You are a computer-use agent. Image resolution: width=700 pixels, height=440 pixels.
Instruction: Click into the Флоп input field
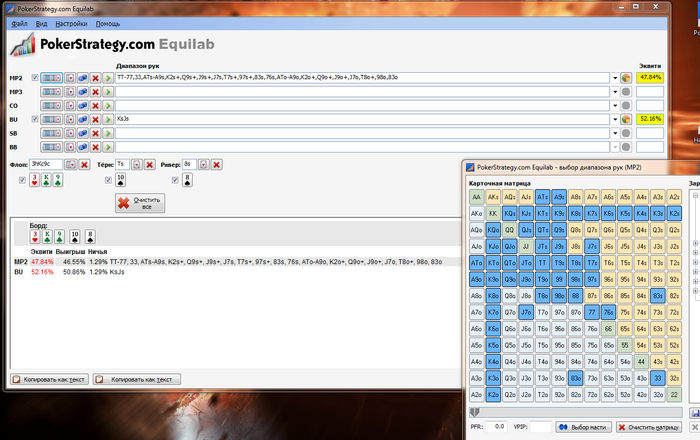click(x=46, y=165)
